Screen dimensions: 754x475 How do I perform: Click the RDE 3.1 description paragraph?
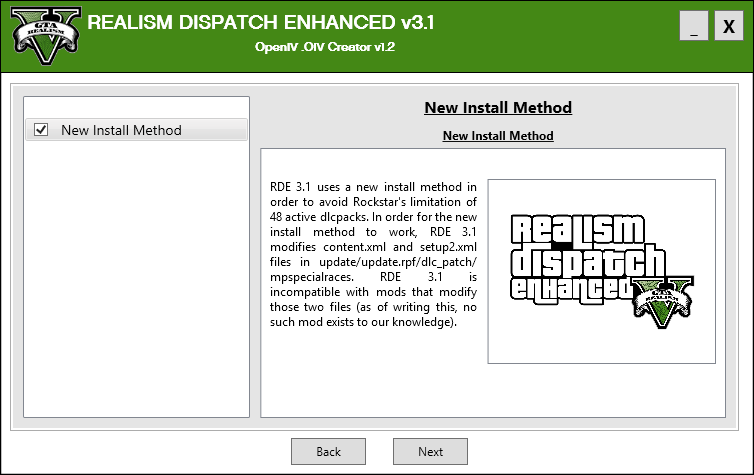tap(373, 254)
